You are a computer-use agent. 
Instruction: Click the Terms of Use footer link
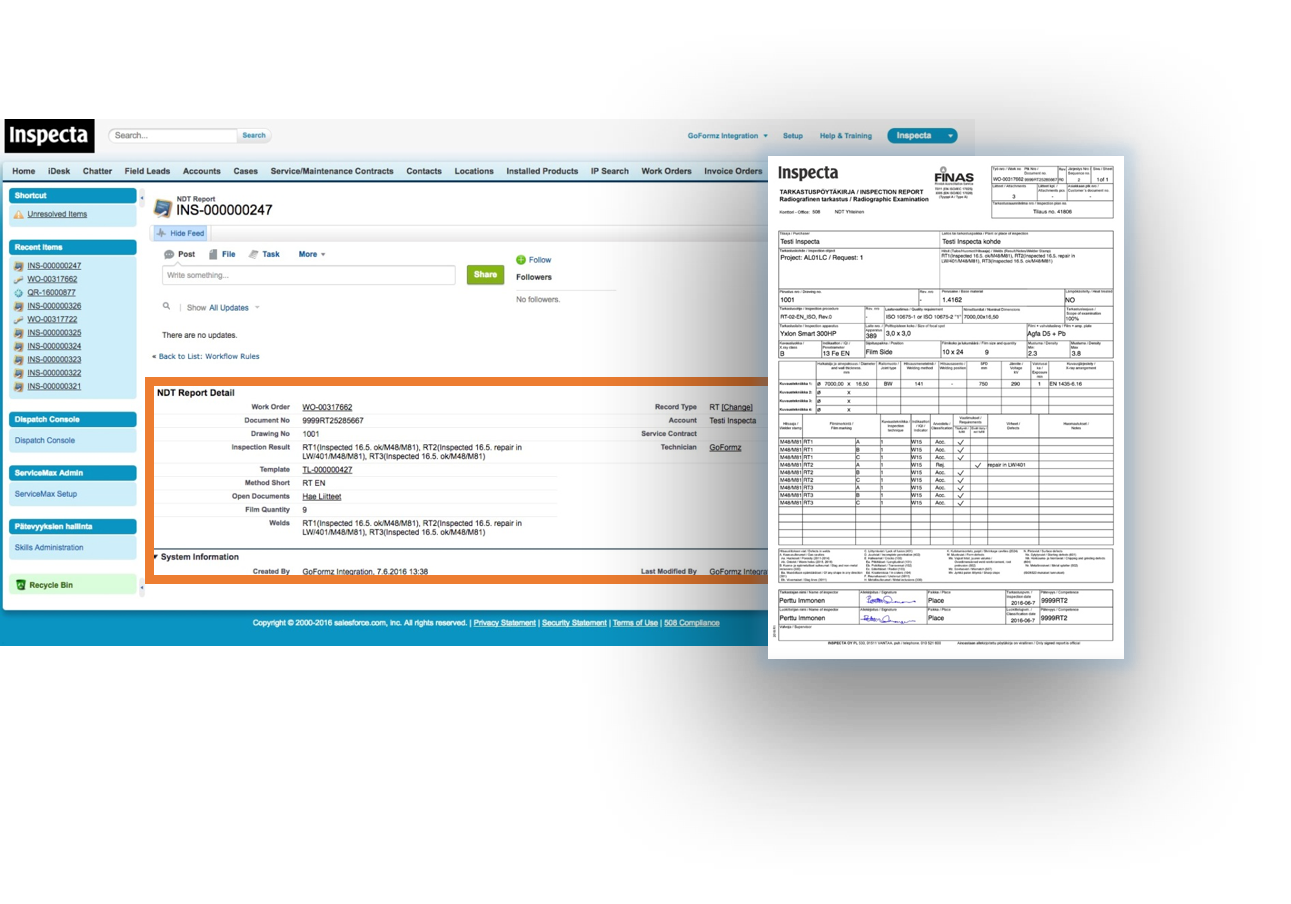tap(635, 622)
